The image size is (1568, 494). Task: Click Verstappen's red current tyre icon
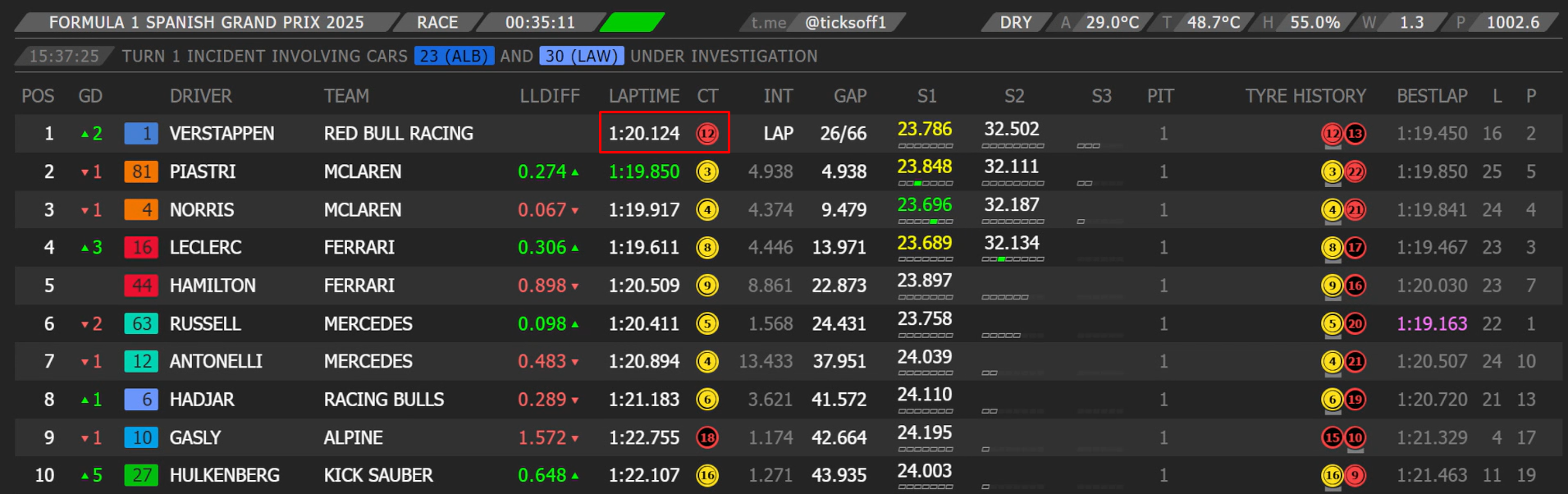tap(706, 134)
